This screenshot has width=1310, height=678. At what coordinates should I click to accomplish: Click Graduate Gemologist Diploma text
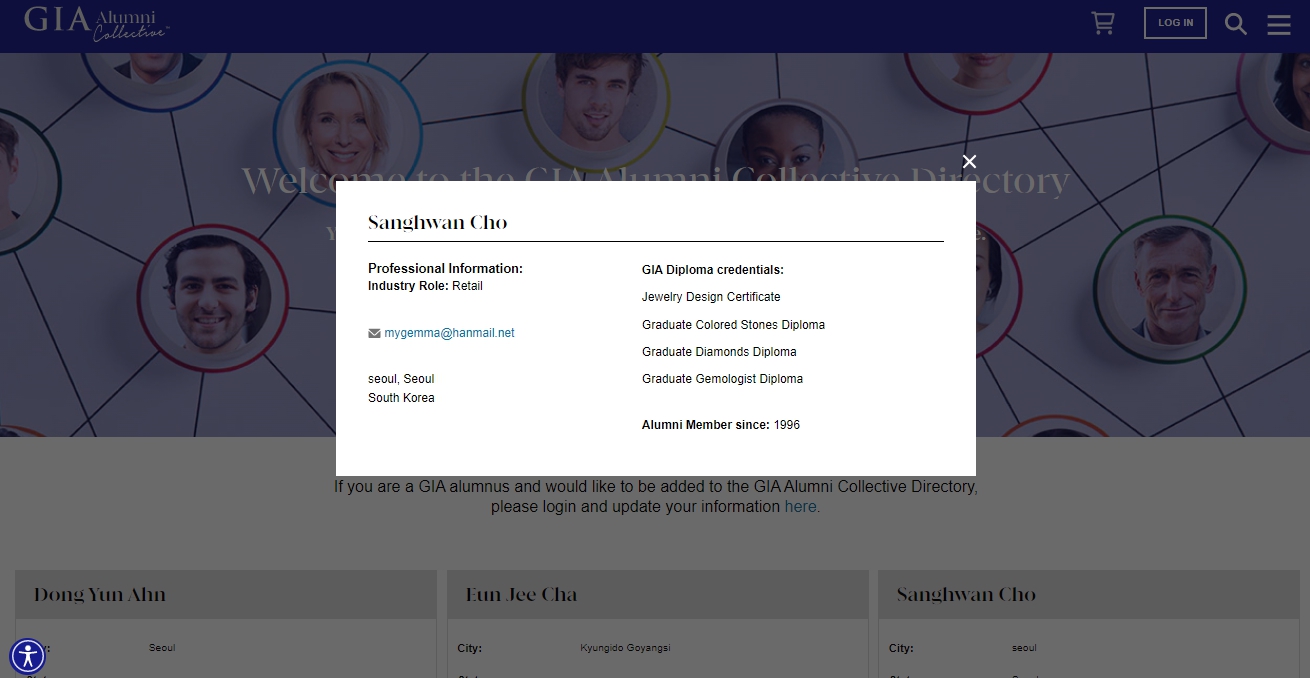(722, 379)
